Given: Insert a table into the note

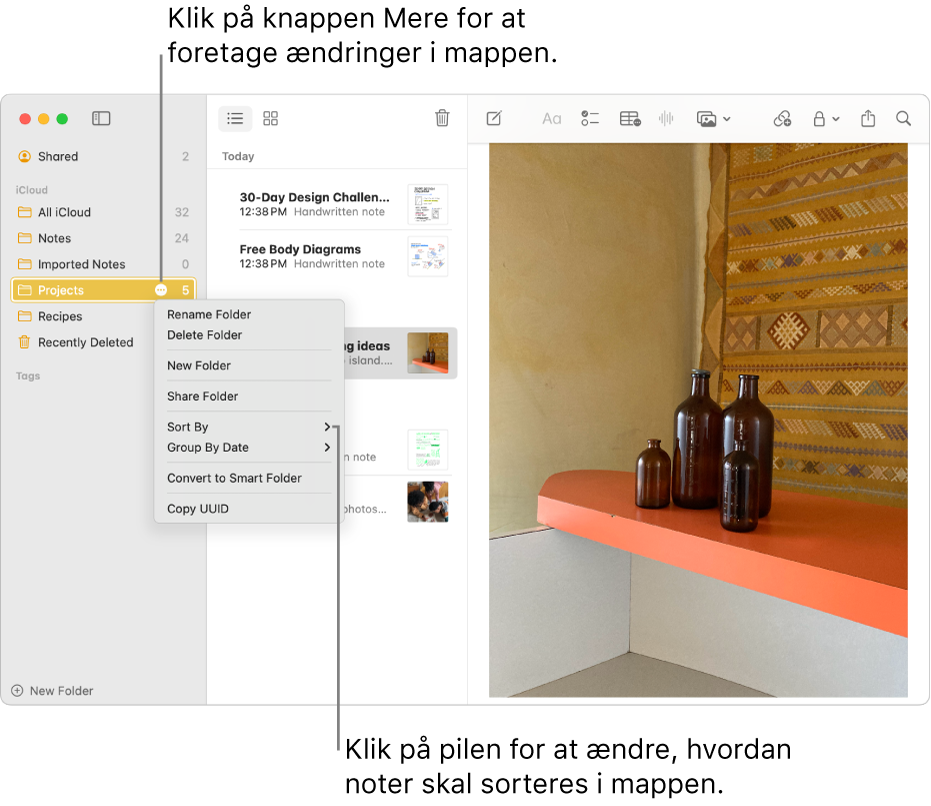Looking at the screenshot, I should click(x=630, y=118).
